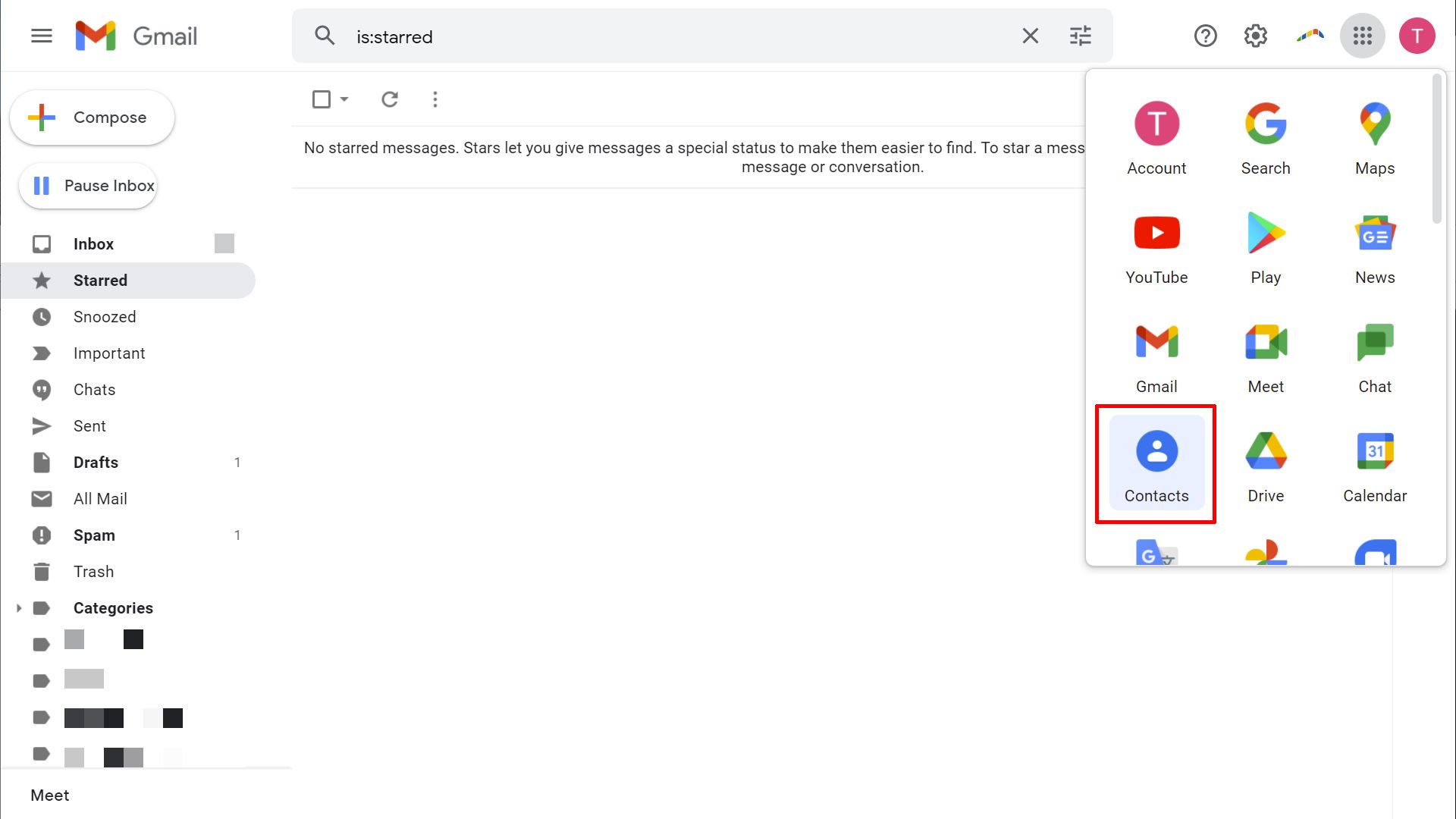Open Contacts from the apps grid
Image resolution: width=1456 pixels, height=819 pixels.
[1156, 464]
